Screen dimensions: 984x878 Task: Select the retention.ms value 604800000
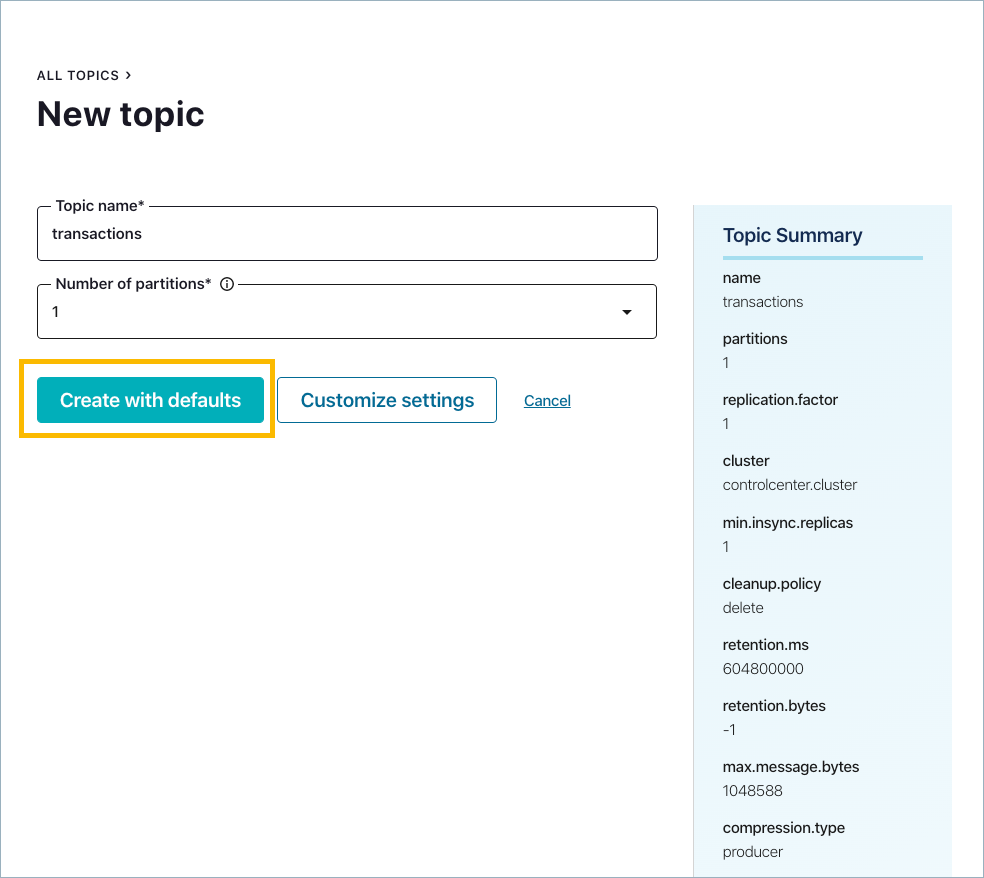click(763, 669)
